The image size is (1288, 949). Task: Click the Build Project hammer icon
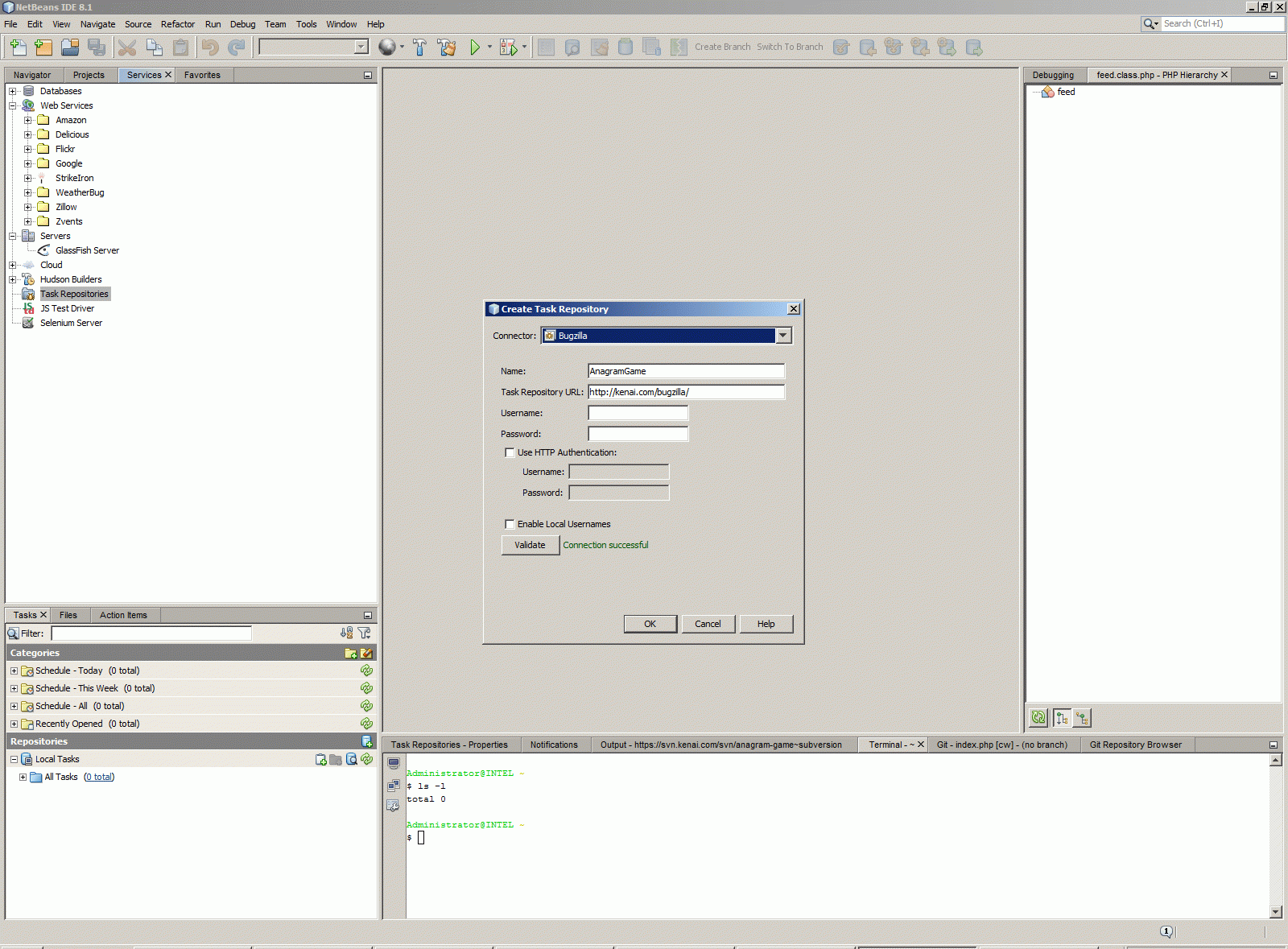419,47
